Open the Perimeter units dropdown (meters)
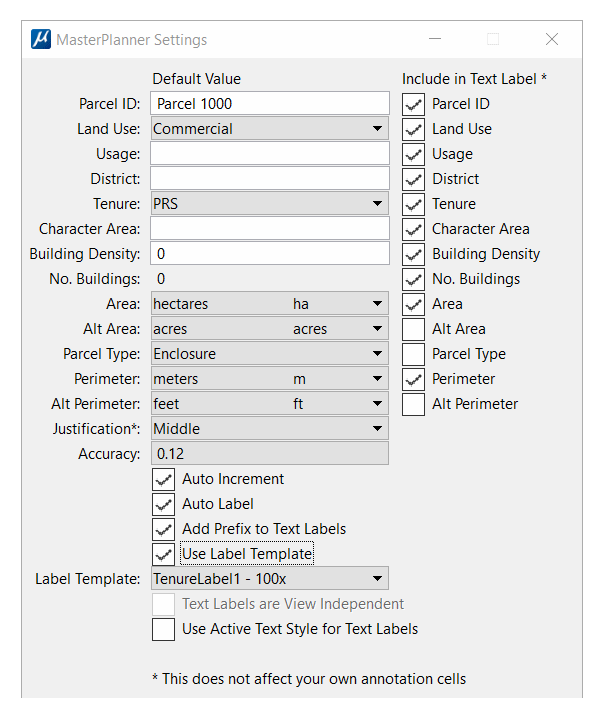This screenshot has width=601, height=719. coord(270,379)
